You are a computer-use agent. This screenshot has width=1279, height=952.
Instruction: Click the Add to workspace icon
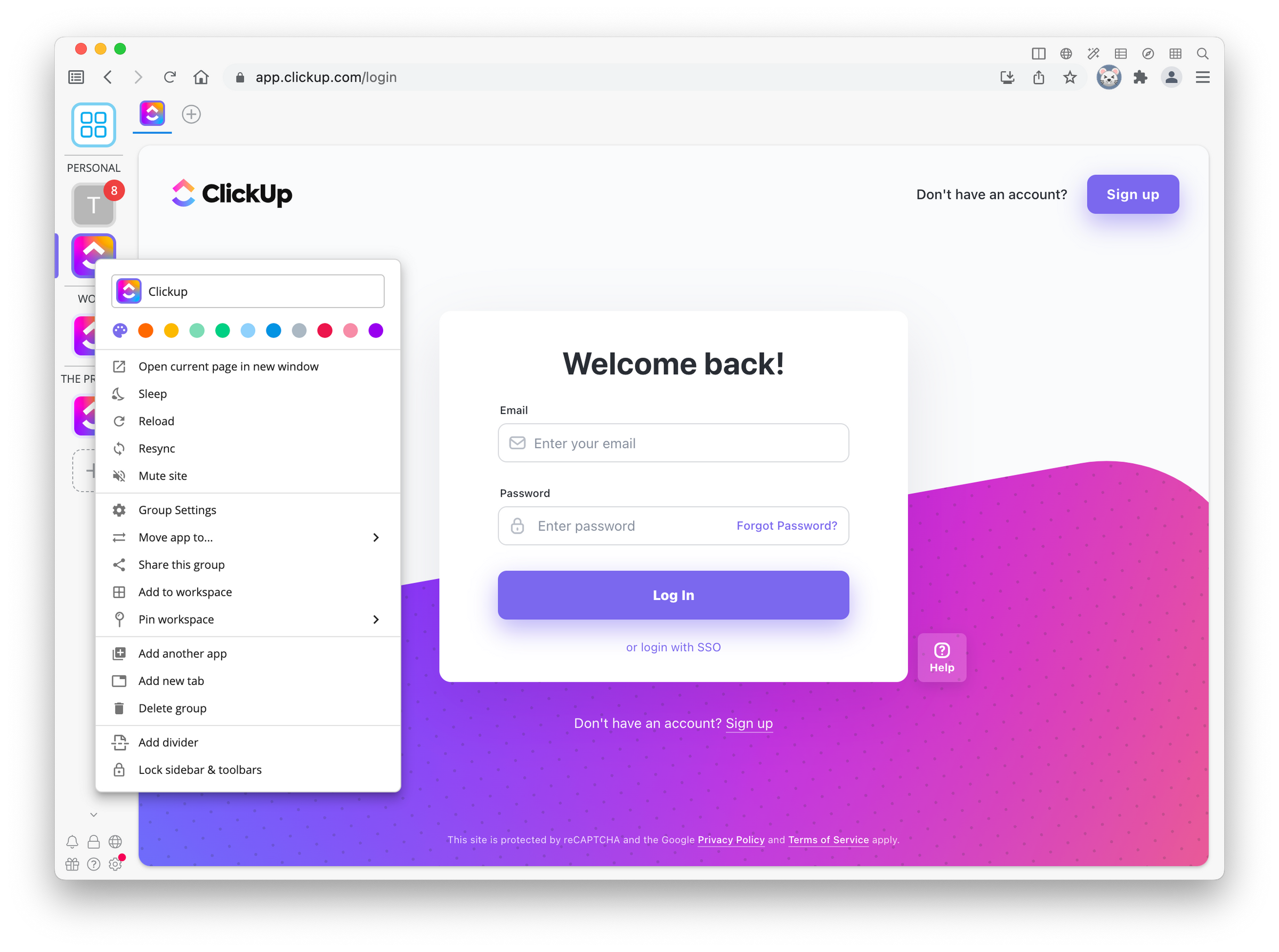(x=119, y=592)
